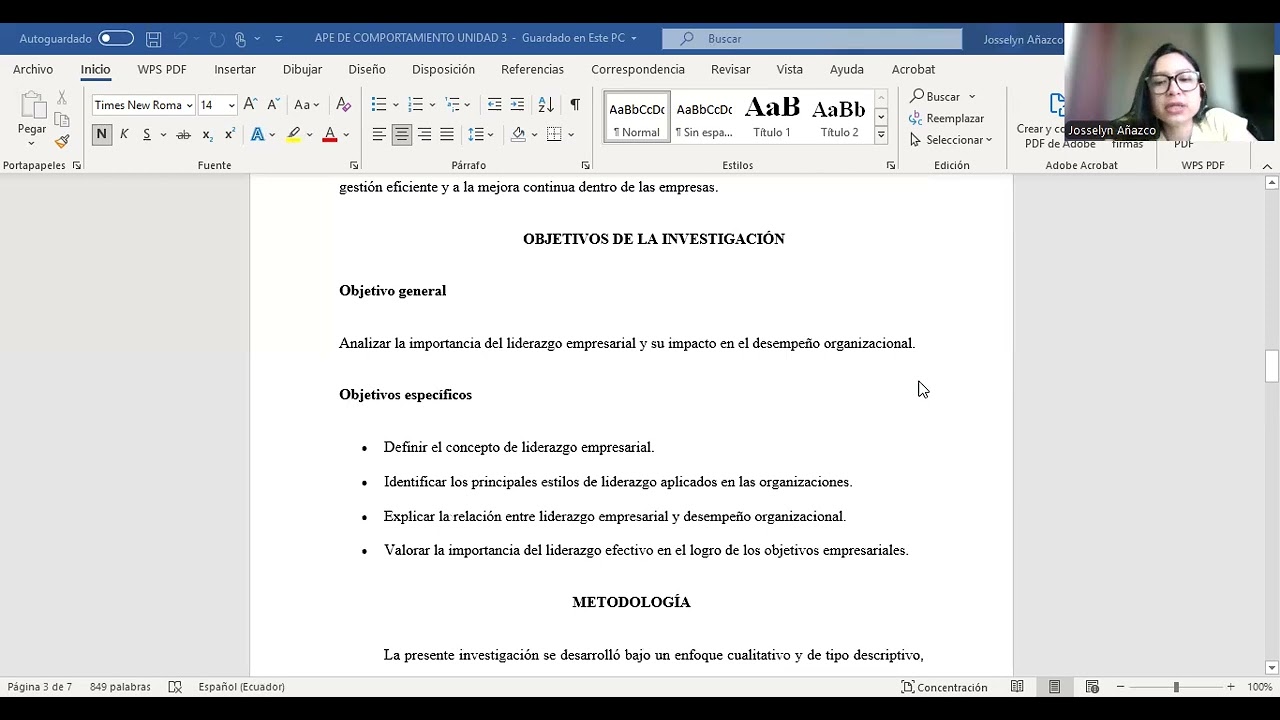
Task: Click the Buscar button in Edición
Action: 935,96
